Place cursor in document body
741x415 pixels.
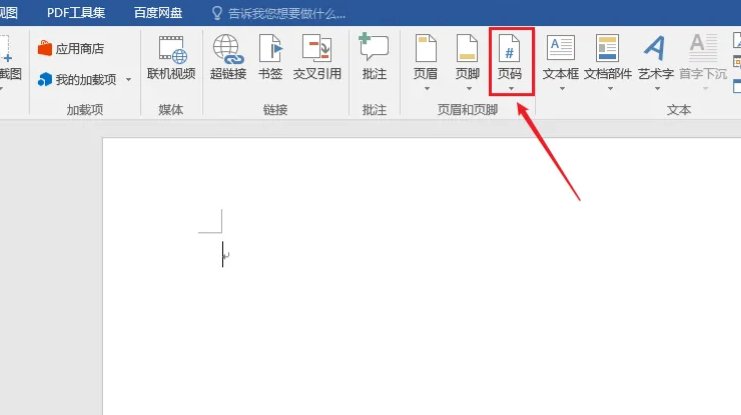(421, 277)
